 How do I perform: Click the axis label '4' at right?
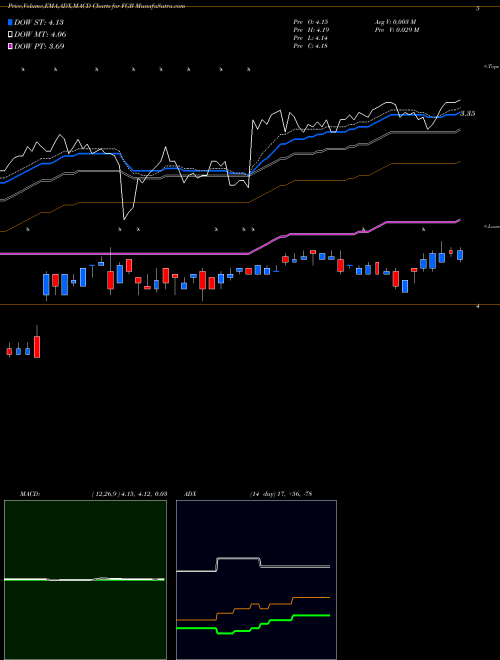tap(478, 307)
